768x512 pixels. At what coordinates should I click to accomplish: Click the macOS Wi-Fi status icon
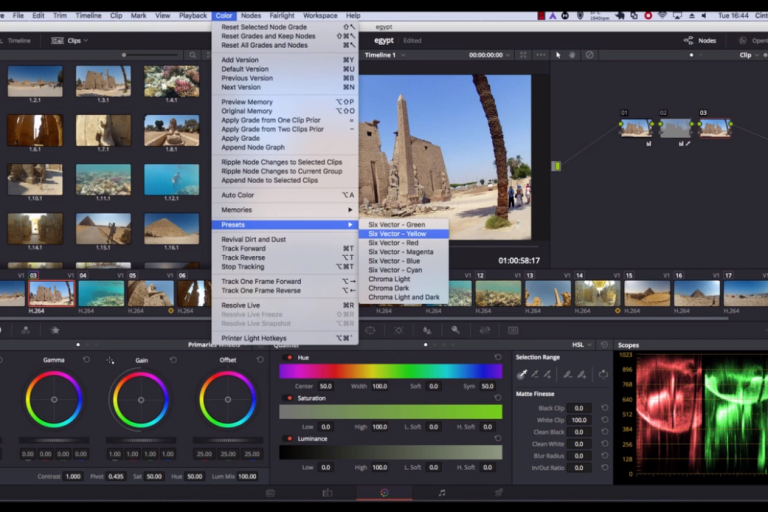(662, 16)
